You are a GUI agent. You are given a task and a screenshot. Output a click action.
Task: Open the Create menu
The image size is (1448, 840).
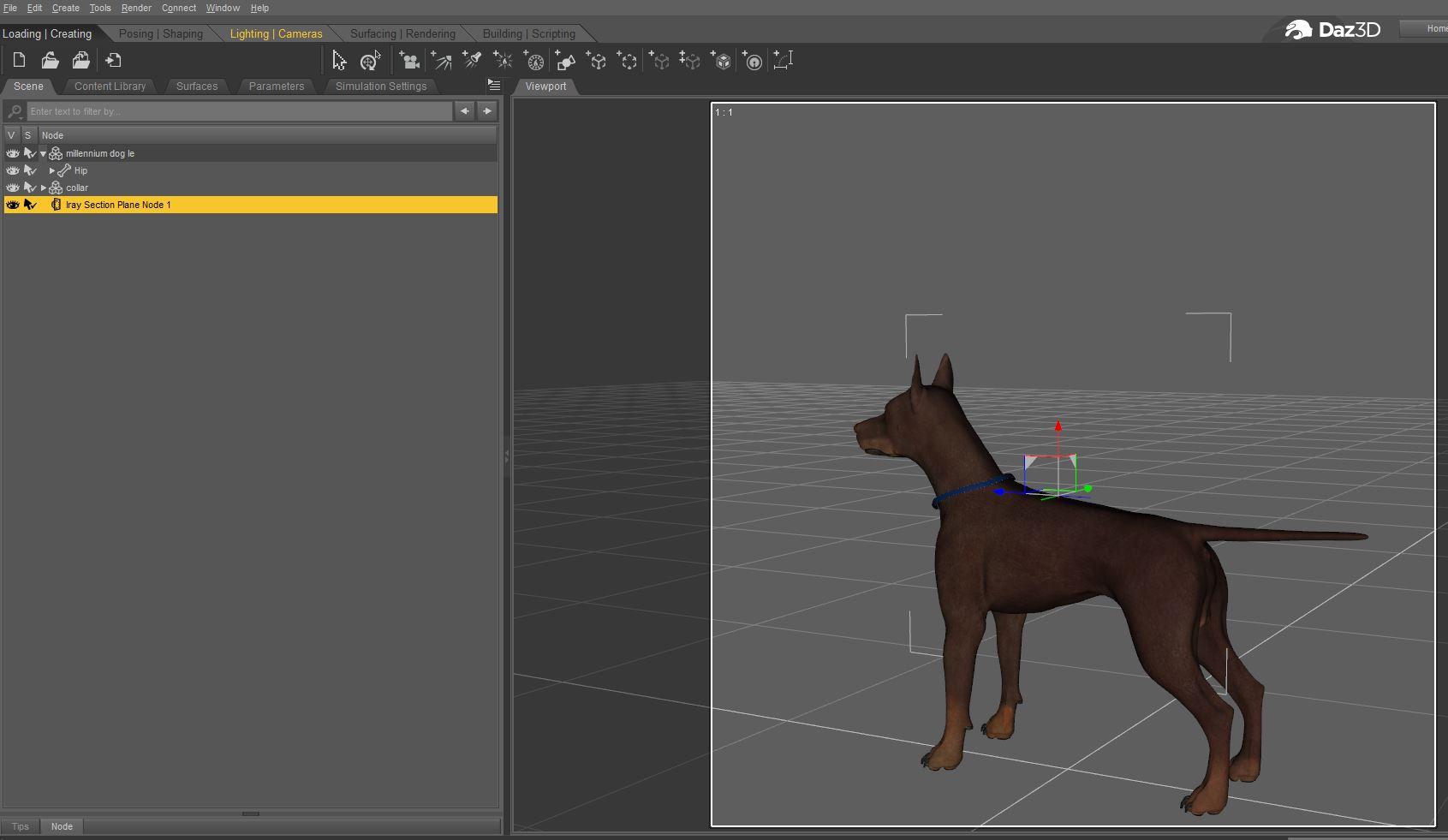[x=66, y=8]
